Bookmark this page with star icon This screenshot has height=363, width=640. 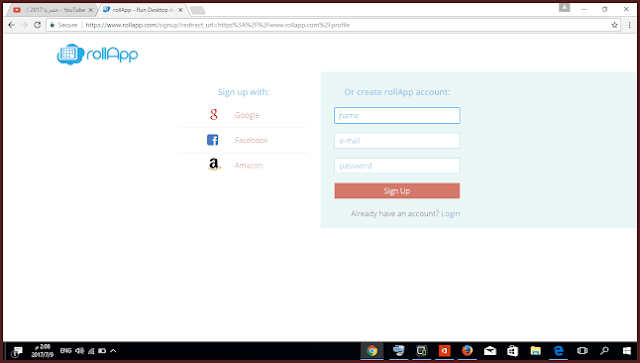click(x=614, y=25)
